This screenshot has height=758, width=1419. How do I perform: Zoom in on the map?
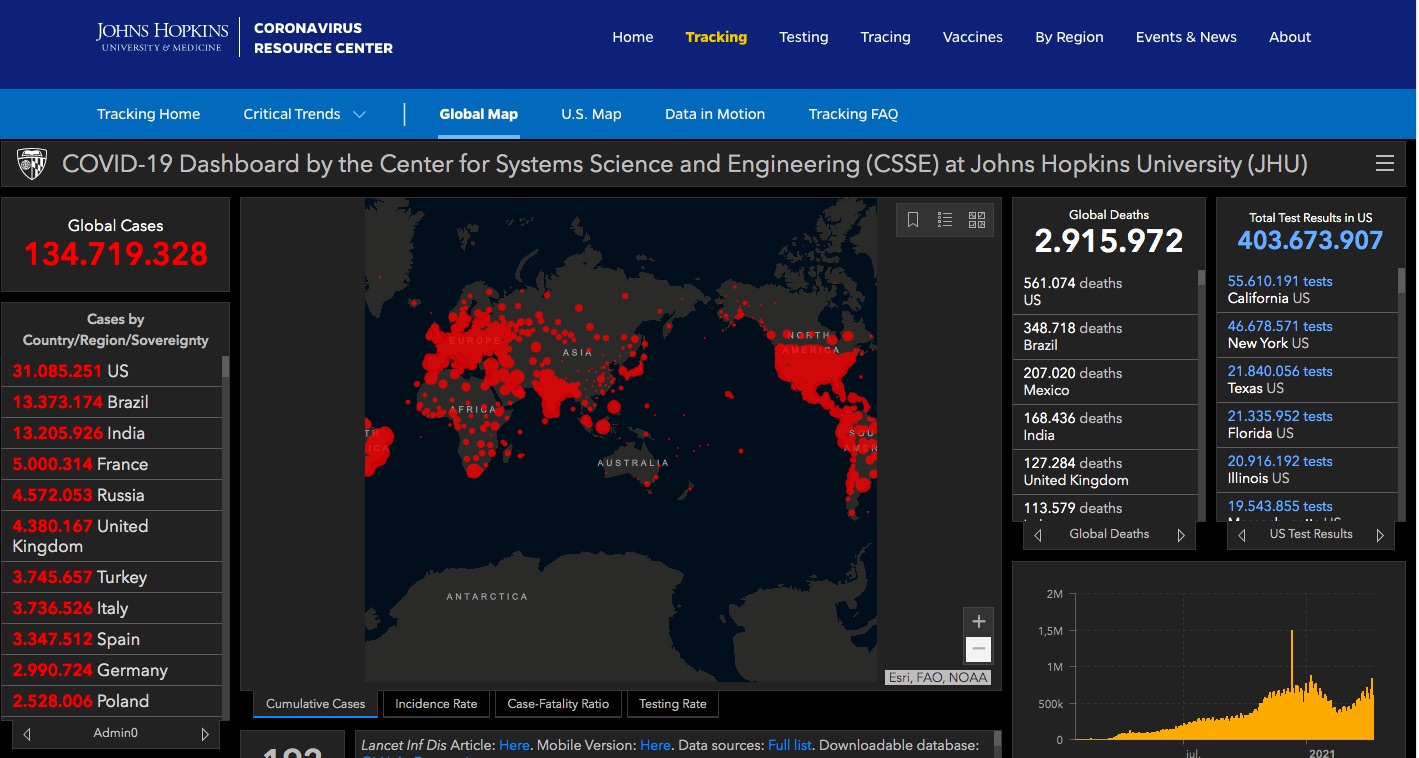978,621
